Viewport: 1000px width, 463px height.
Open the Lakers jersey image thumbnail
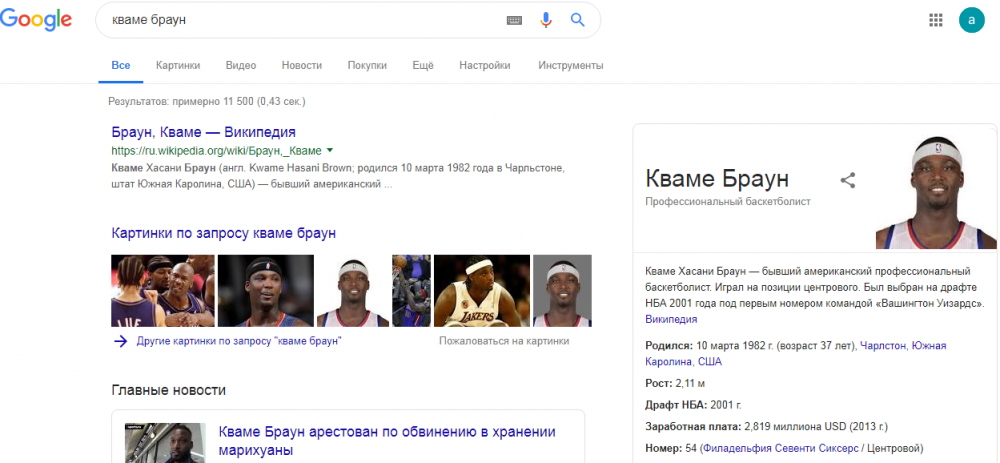point(481,291)
